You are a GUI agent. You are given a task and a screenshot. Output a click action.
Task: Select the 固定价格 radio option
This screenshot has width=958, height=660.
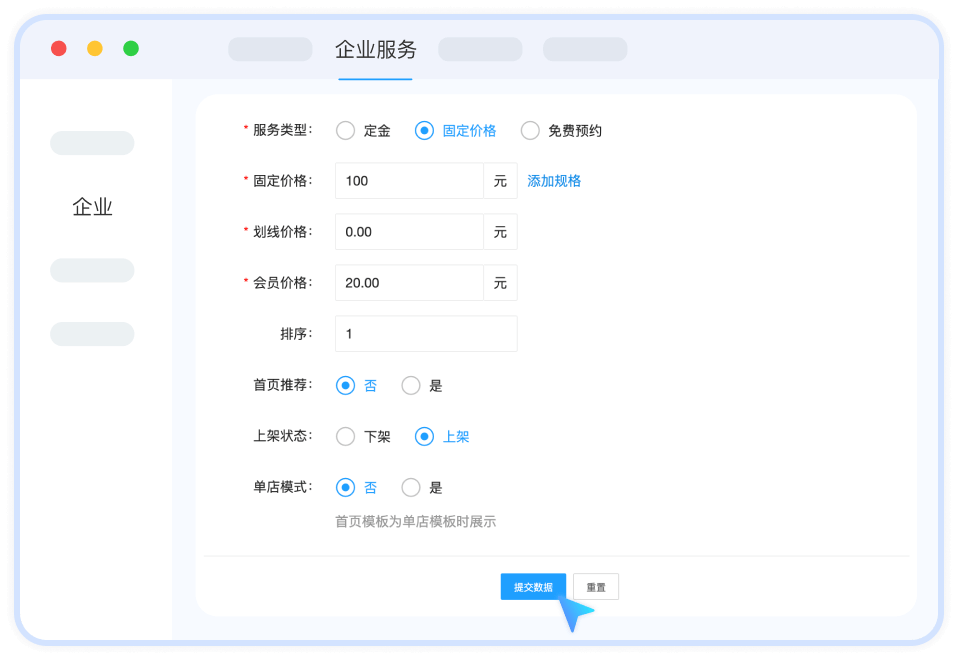point(424,130)
